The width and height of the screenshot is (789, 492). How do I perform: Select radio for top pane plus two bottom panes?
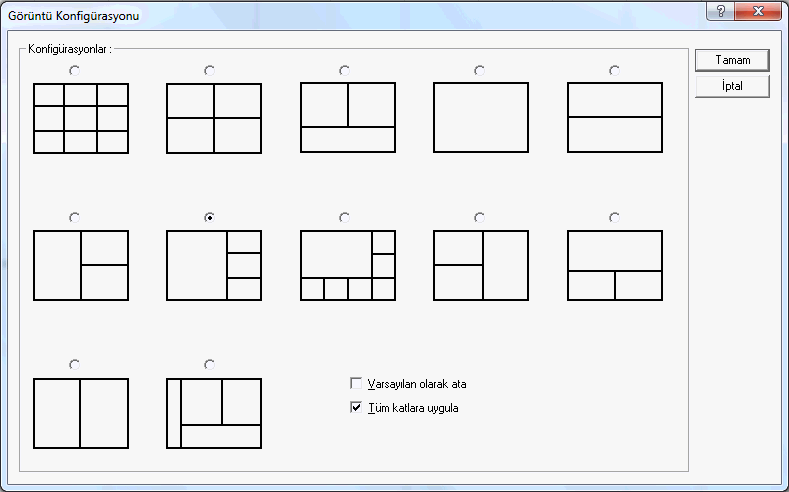pyautogui.click(x=614, y=217)
